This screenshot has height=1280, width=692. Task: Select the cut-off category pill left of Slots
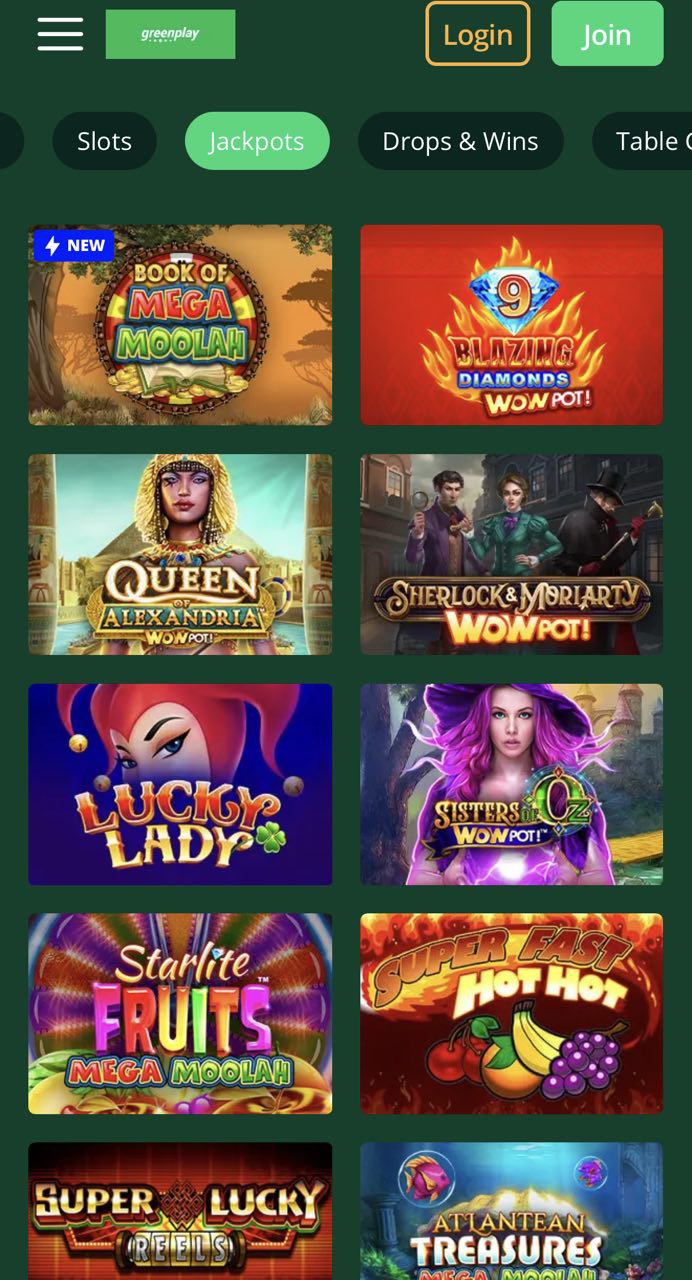coord(11,141)
